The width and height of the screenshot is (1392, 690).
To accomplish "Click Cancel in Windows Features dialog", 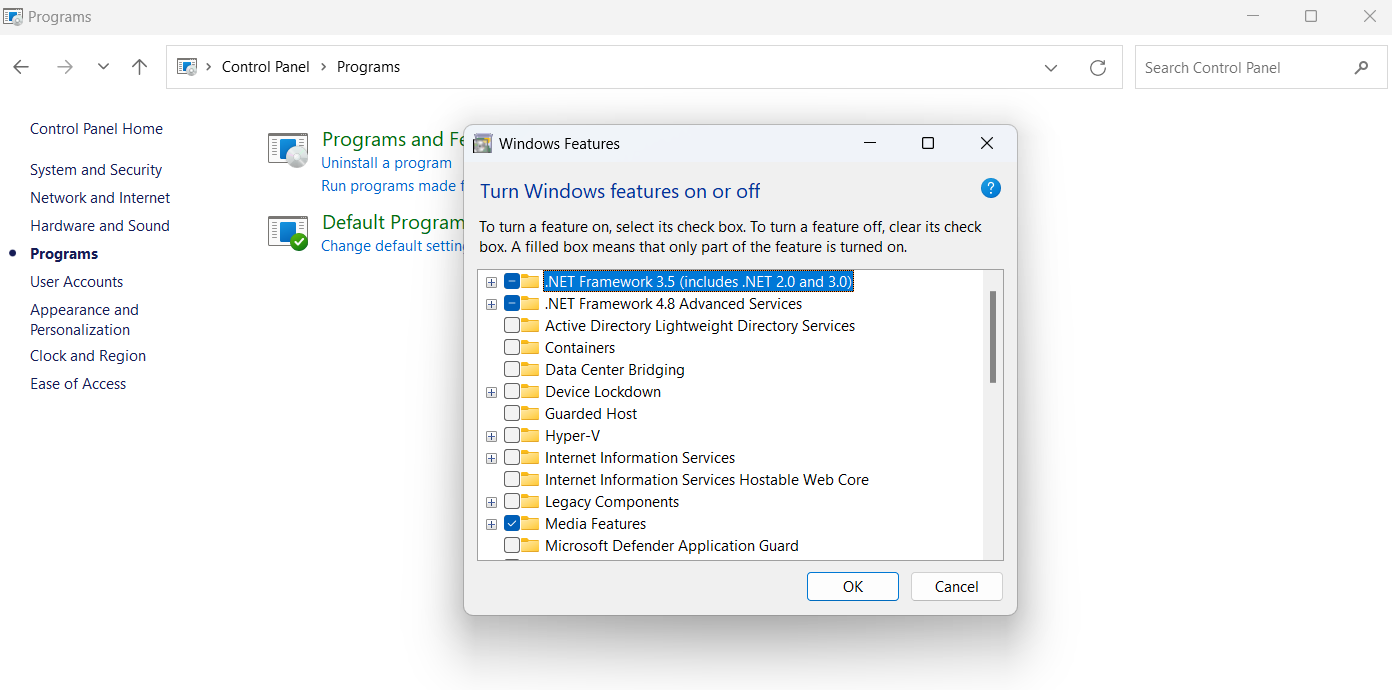I will 957,587.
